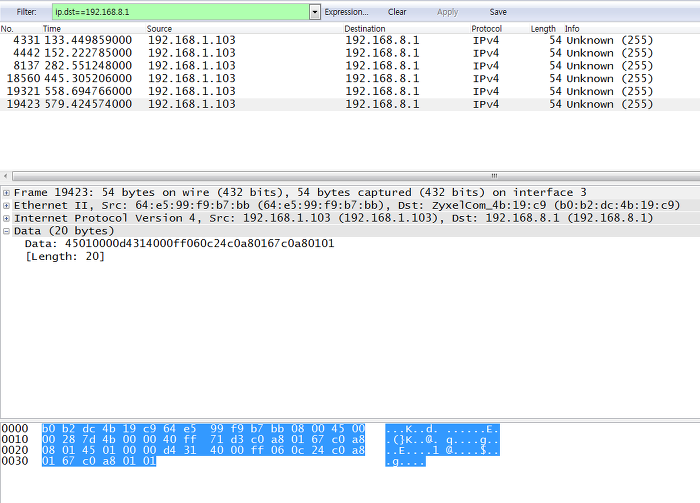Viewport: 700px width, 503px height.
Task: Expand the Frame 19423 tree node
Action: point(6,193)
